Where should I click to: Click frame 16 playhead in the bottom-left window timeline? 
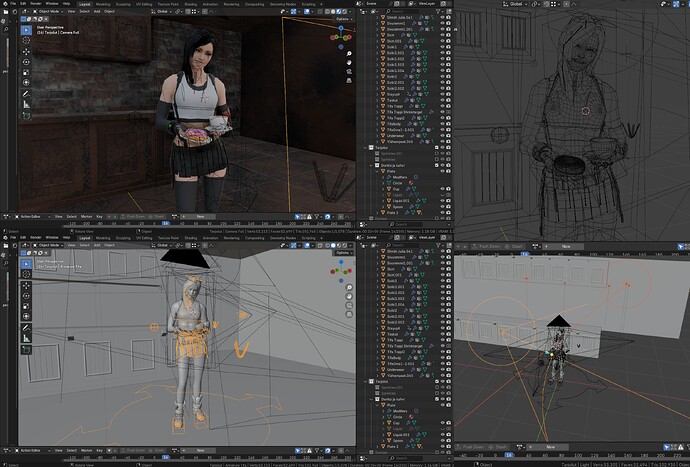[x=165, y=457]
